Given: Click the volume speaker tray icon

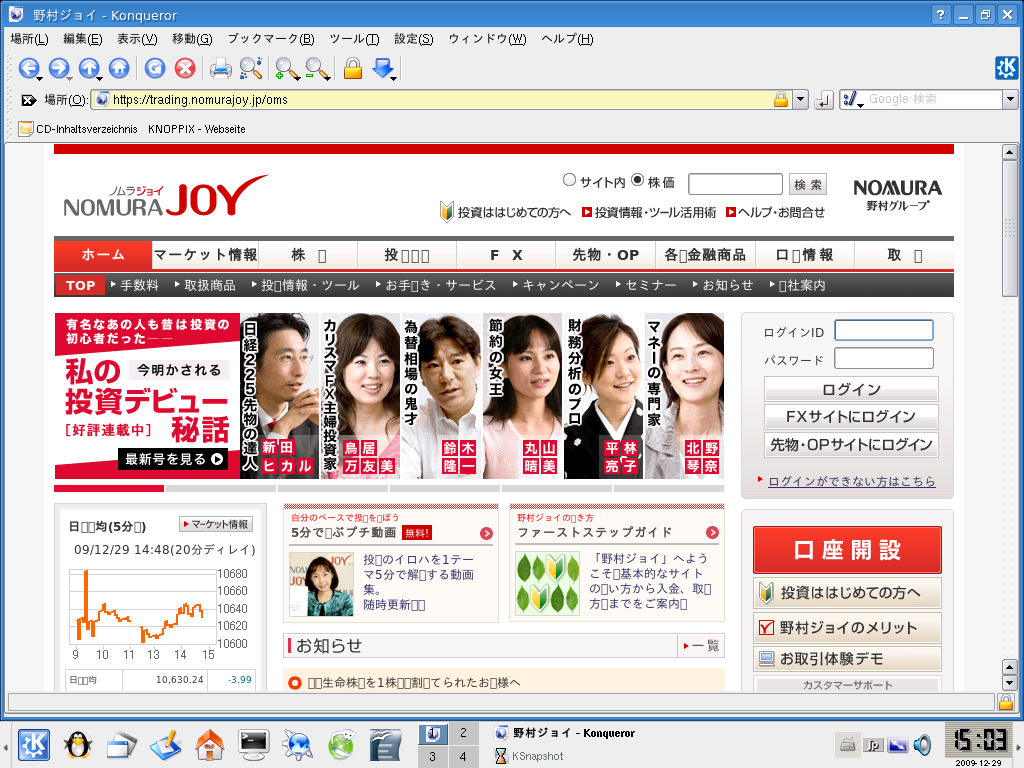Looking at the screenshot, I should 921,744.
